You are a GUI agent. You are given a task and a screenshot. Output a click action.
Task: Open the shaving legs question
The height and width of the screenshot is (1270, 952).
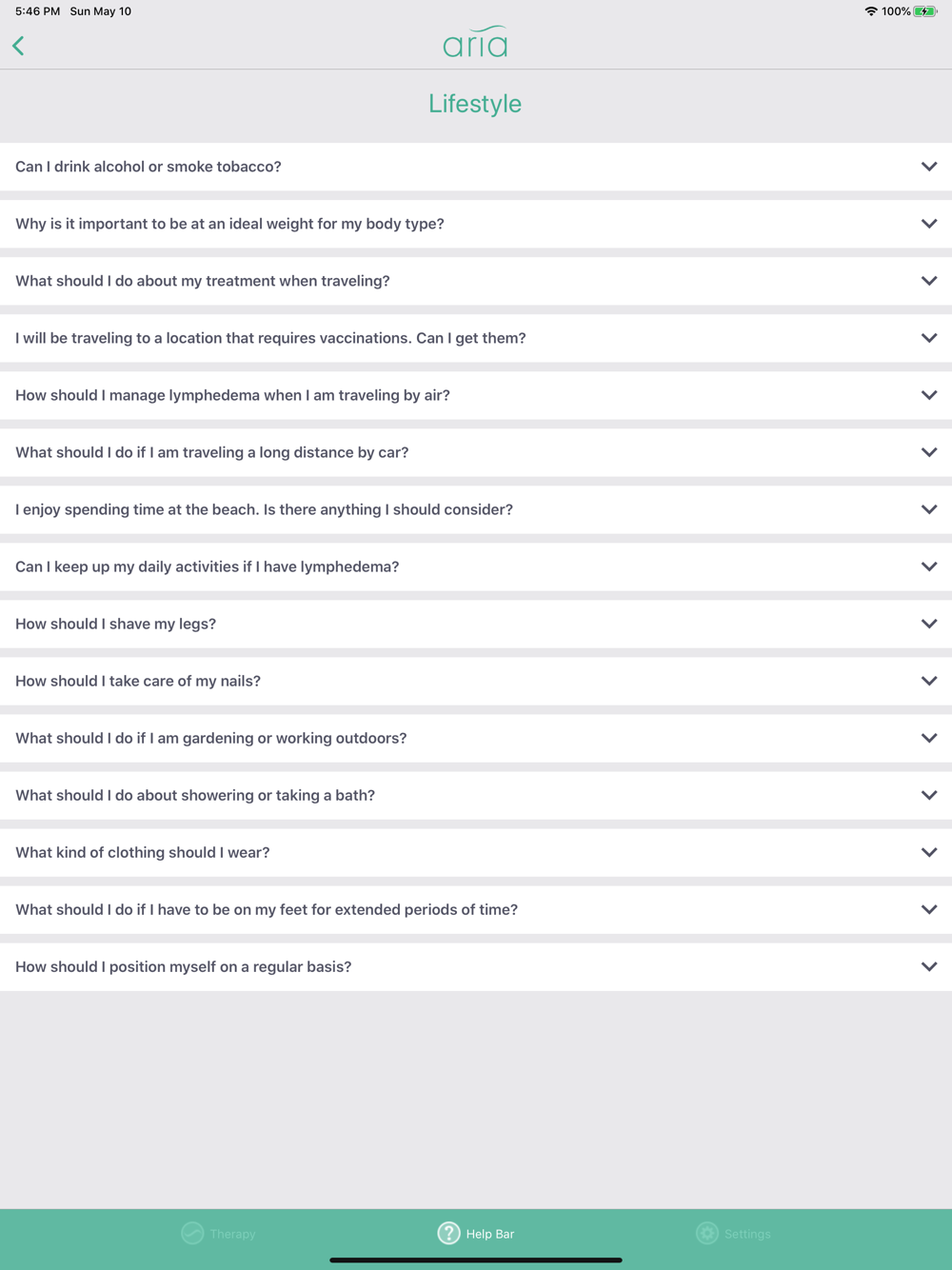(x=475, y=624)
